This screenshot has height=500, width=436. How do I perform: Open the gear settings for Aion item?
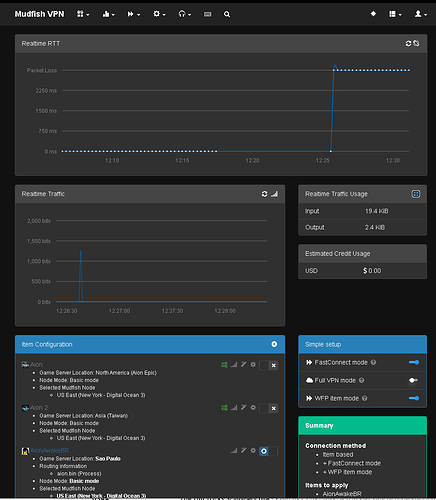(253, 365)
